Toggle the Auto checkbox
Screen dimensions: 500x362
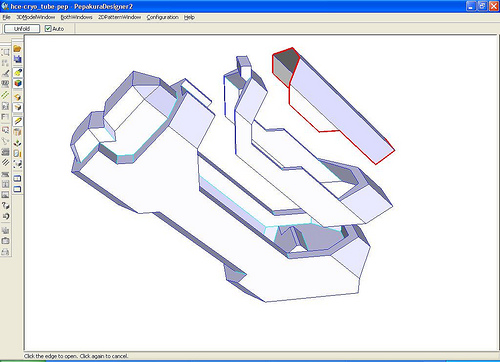pyautogui.click(x=48, y=29)
